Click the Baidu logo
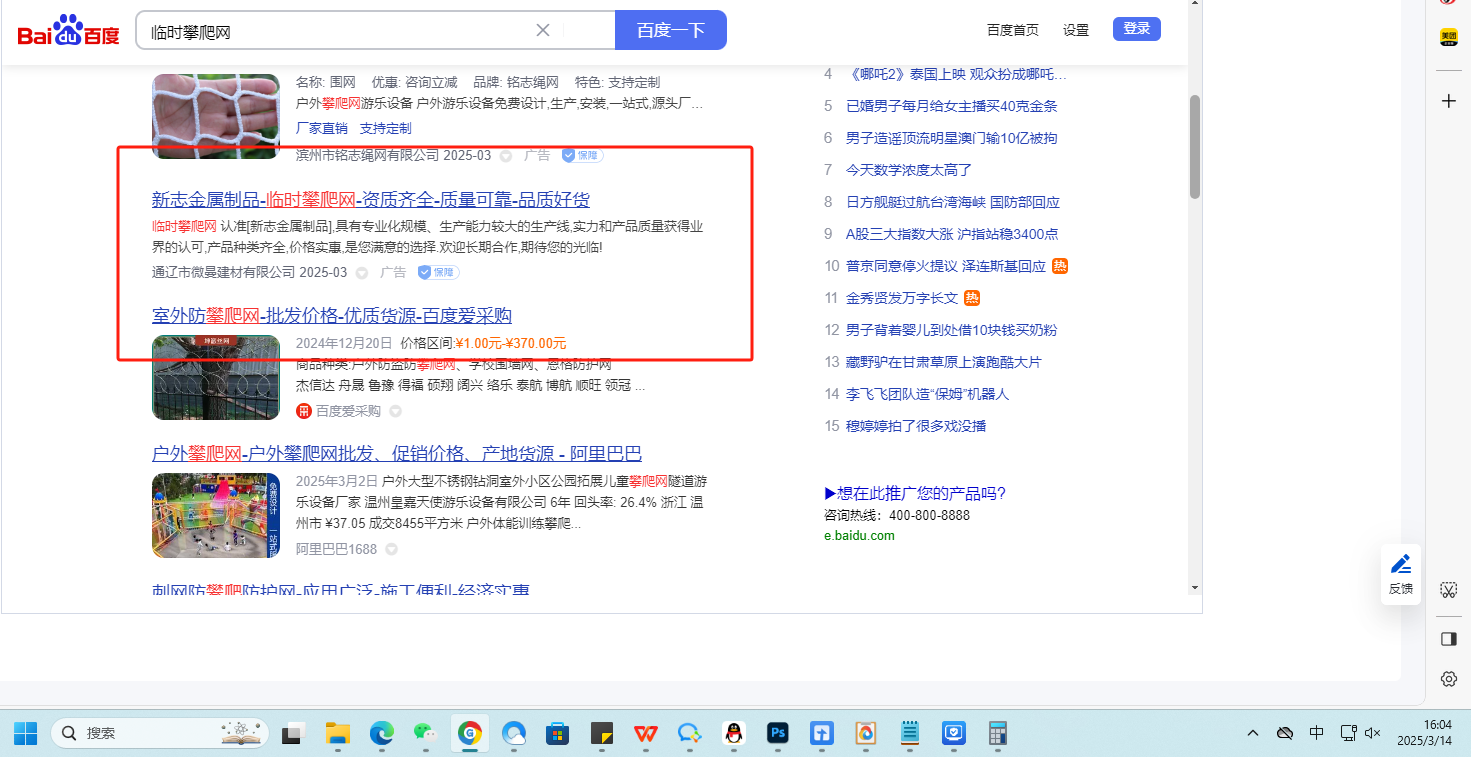Screen dimensions: 1471x757 68,31
